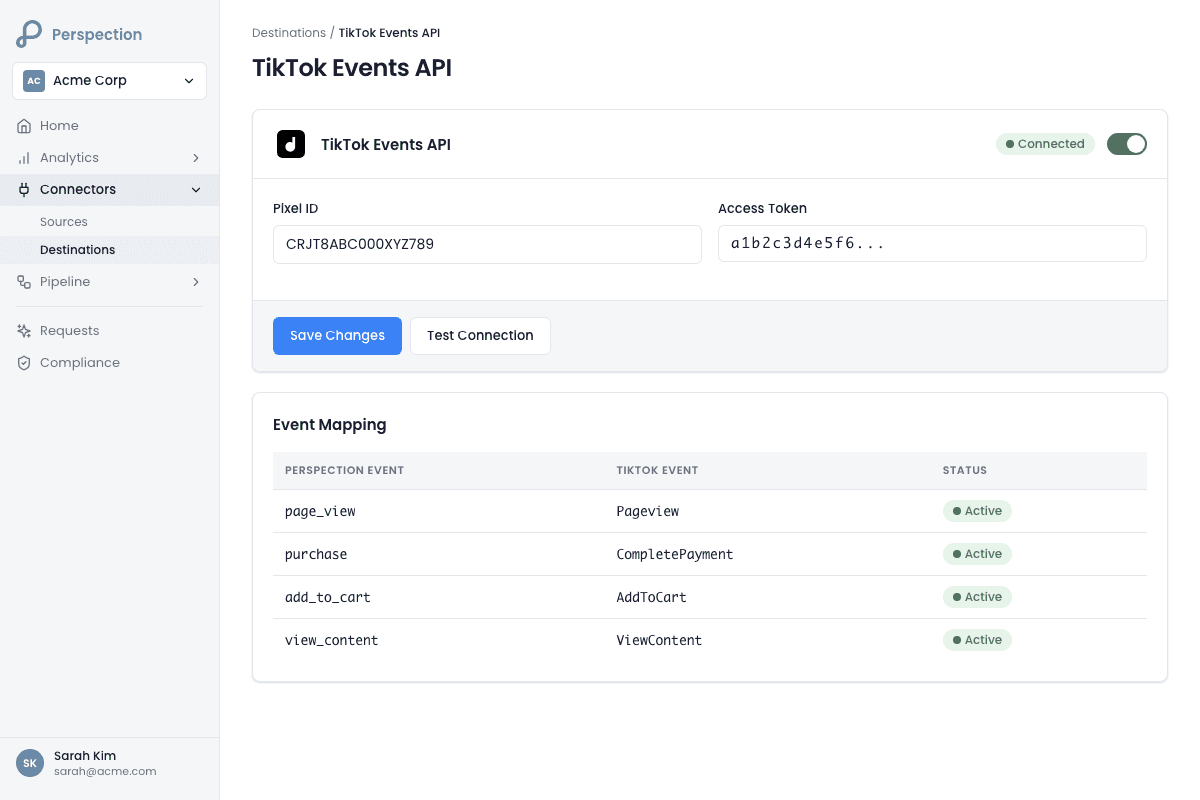Click the sarah@acme.com email text
This screenshot has height=800, width=1200.
click(105, 772)
